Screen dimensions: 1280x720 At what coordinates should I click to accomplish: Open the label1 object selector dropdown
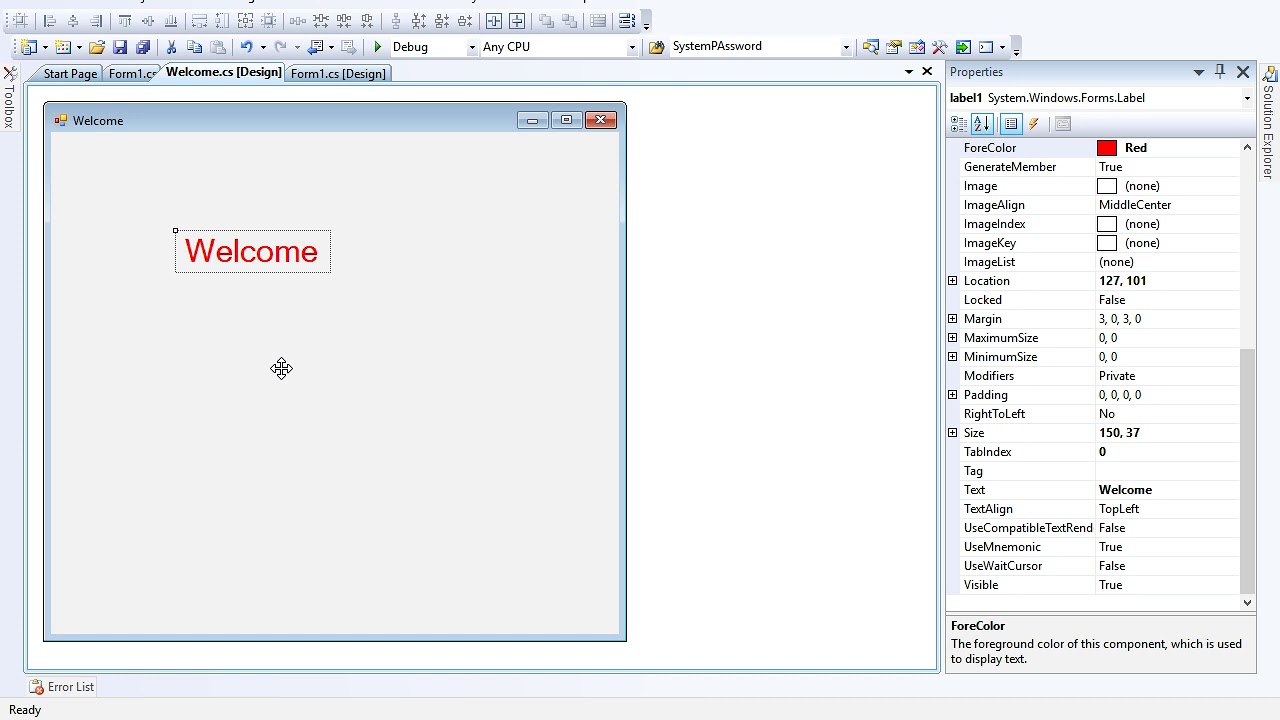pyautogui.click(x=1247, y=98)
